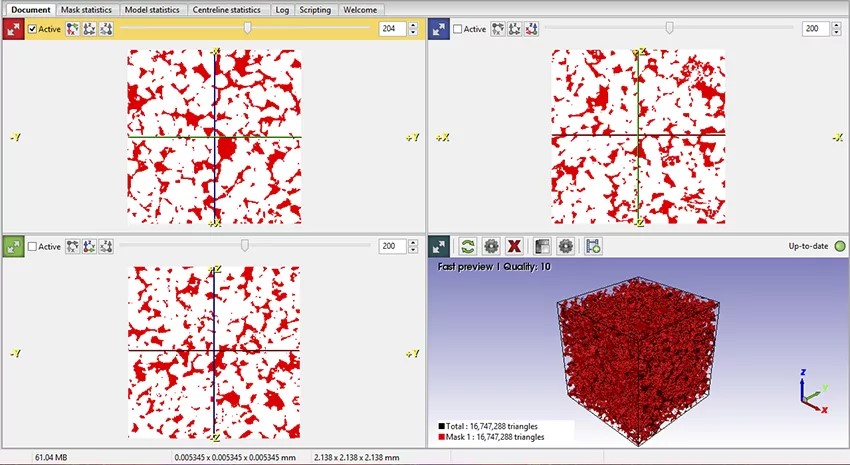
Task: Open the Log tab
Action: click(282, 10)
